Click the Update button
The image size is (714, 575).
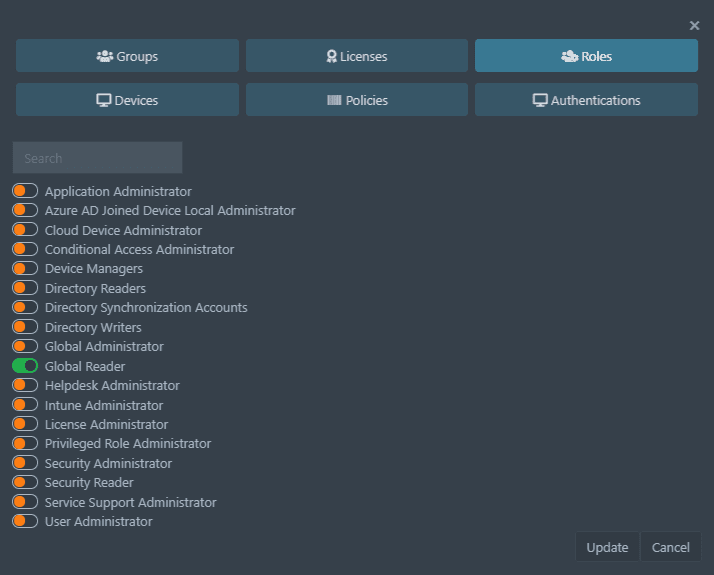click(x=607, y=547)
